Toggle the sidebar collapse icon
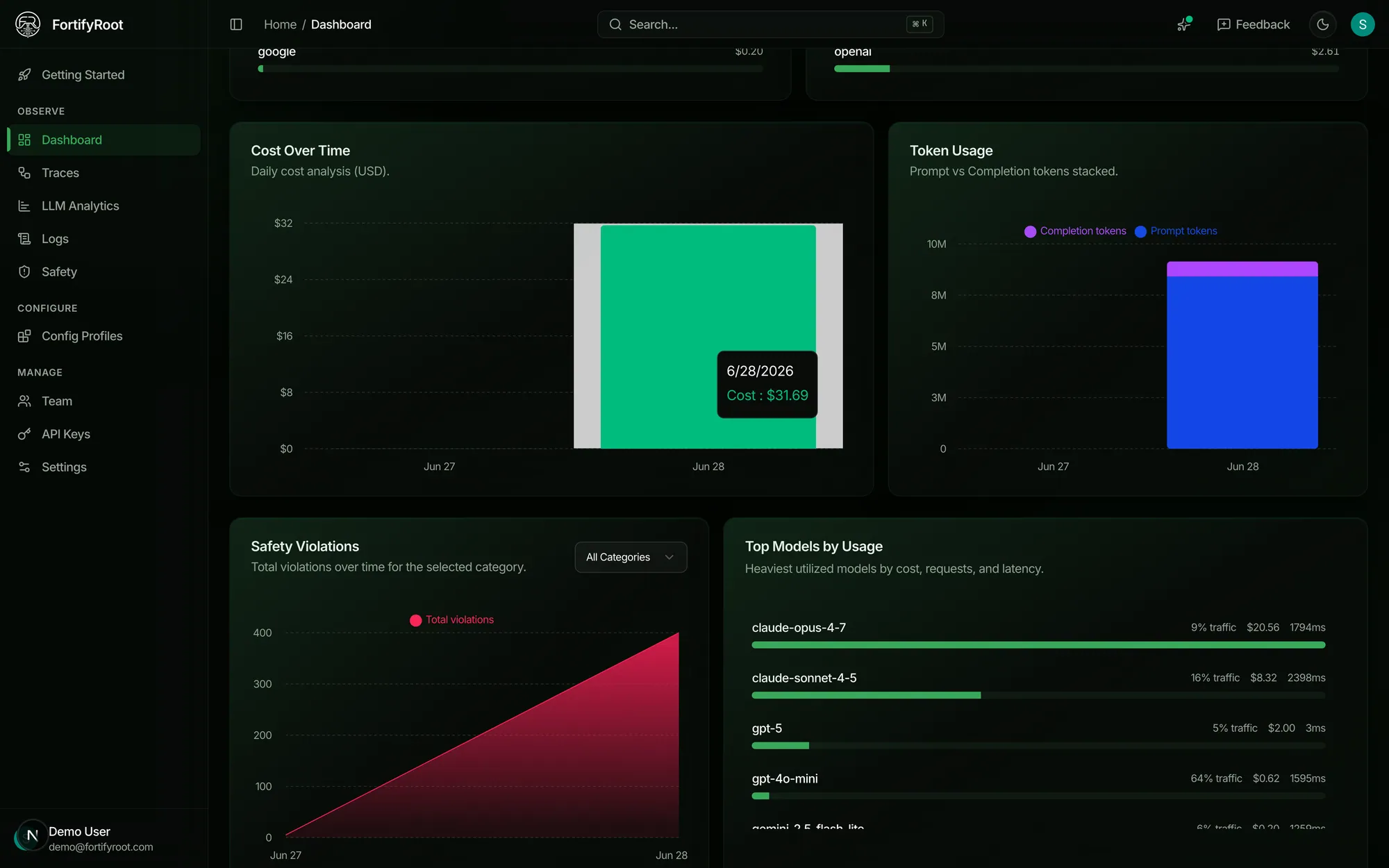Image resolution: width=1389 pixels, height=868 pixels. [236, 24]
